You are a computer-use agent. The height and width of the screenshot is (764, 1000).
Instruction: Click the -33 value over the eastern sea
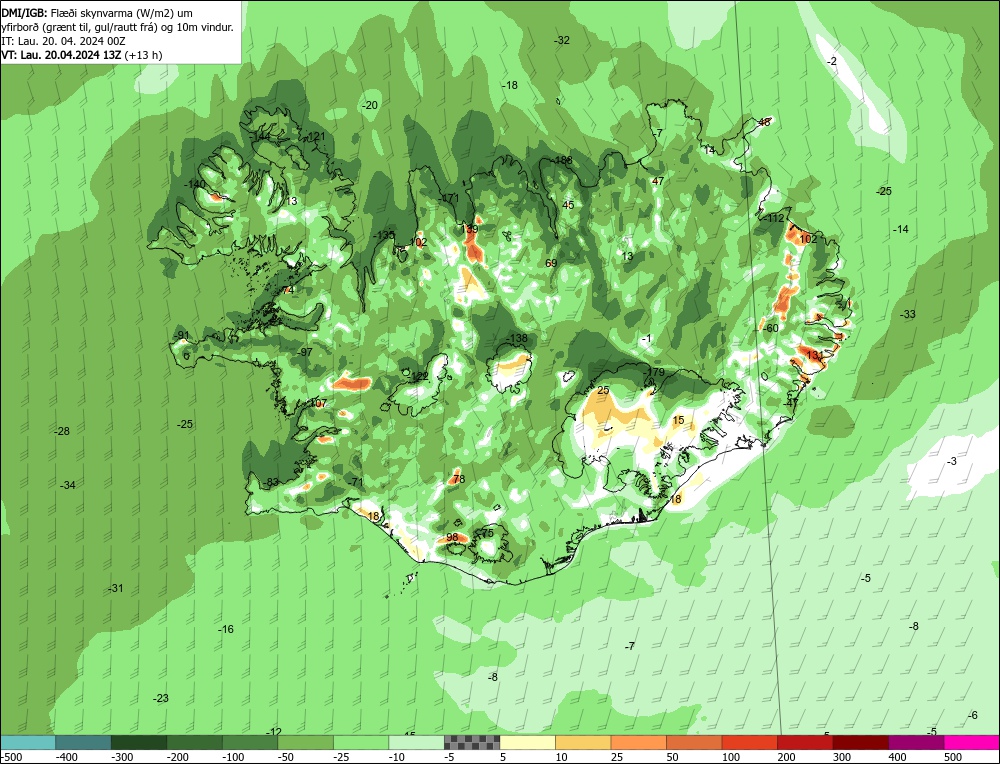tap(908, 314)
